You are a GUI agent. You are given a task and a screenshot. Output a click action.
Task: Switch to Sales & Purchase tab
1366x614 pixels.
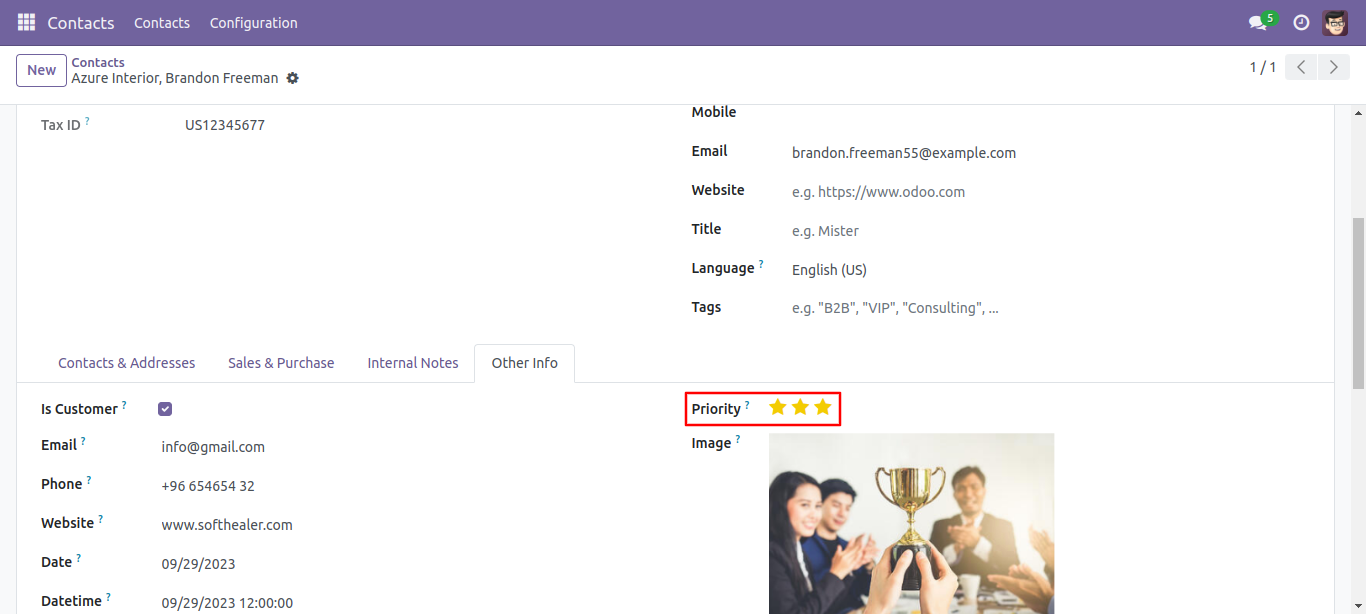pos(281,363)
